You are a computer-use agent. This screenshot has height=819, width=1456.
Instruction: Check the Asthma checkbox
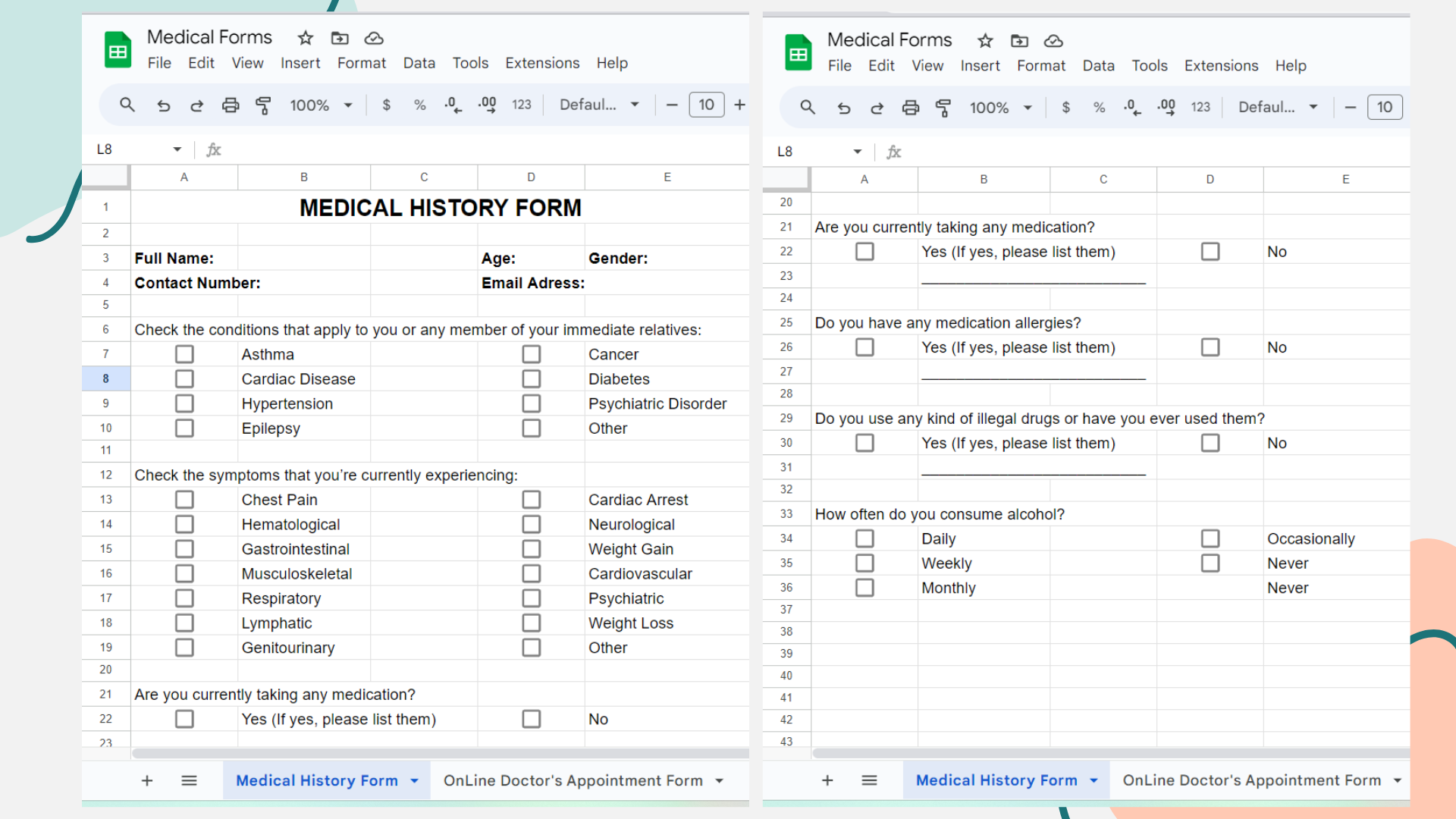(x=184, y=354)
